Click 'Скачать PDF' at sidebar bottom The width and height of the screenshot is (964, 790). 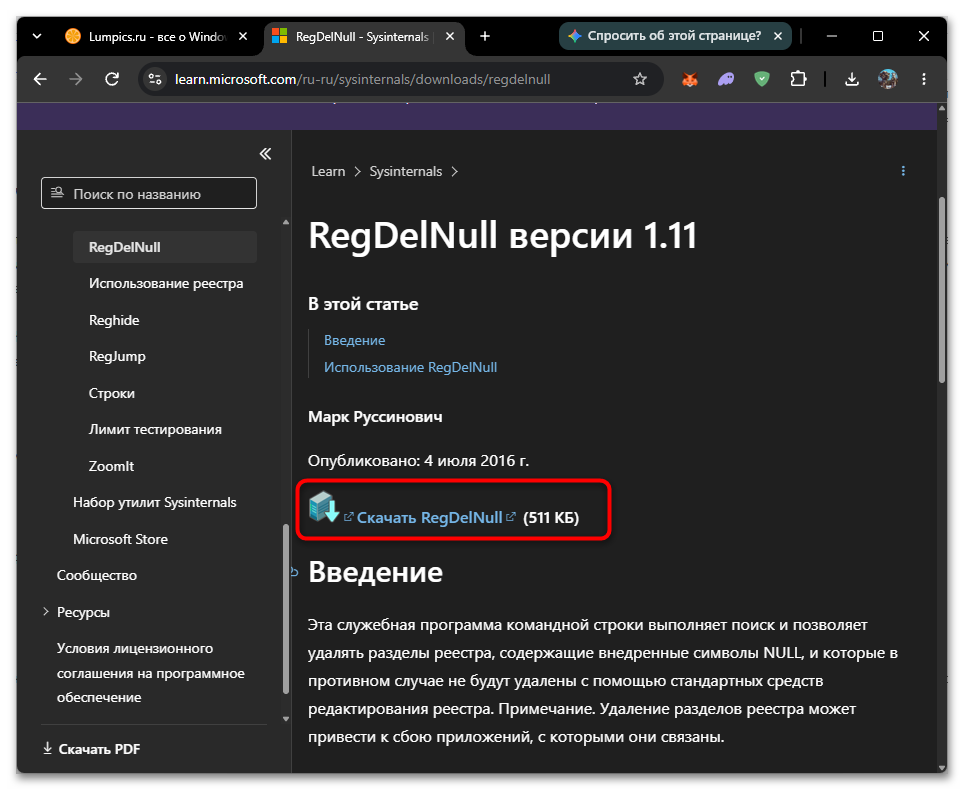[92, 749]
